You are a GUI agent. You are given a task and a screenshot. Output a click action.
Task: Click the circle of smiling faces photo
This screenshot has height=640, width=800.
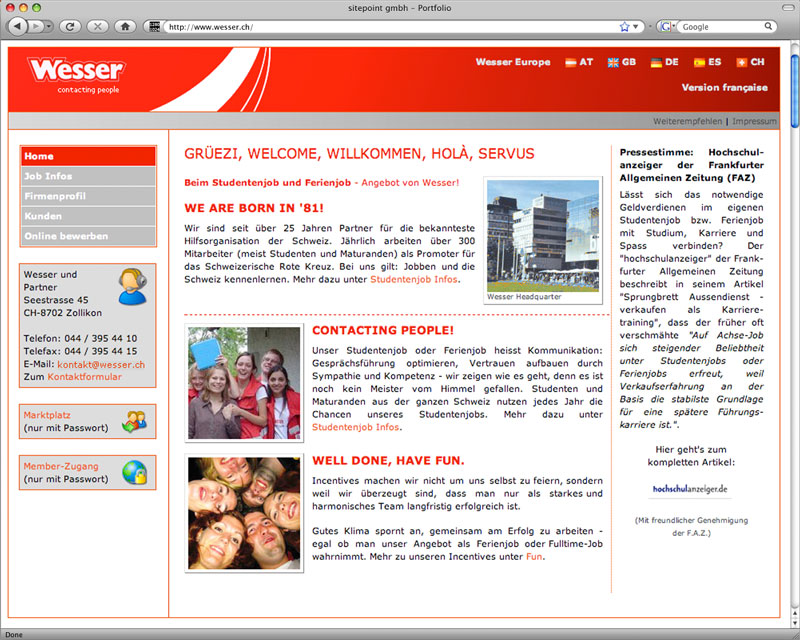coord(244,513)
